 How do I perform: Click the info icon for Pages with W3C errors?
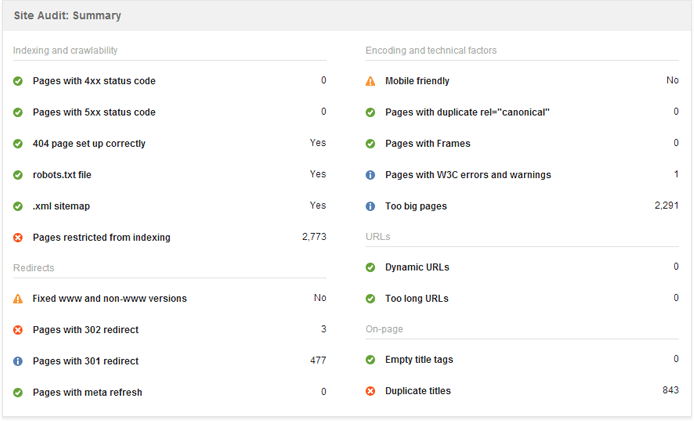(370, 175)
